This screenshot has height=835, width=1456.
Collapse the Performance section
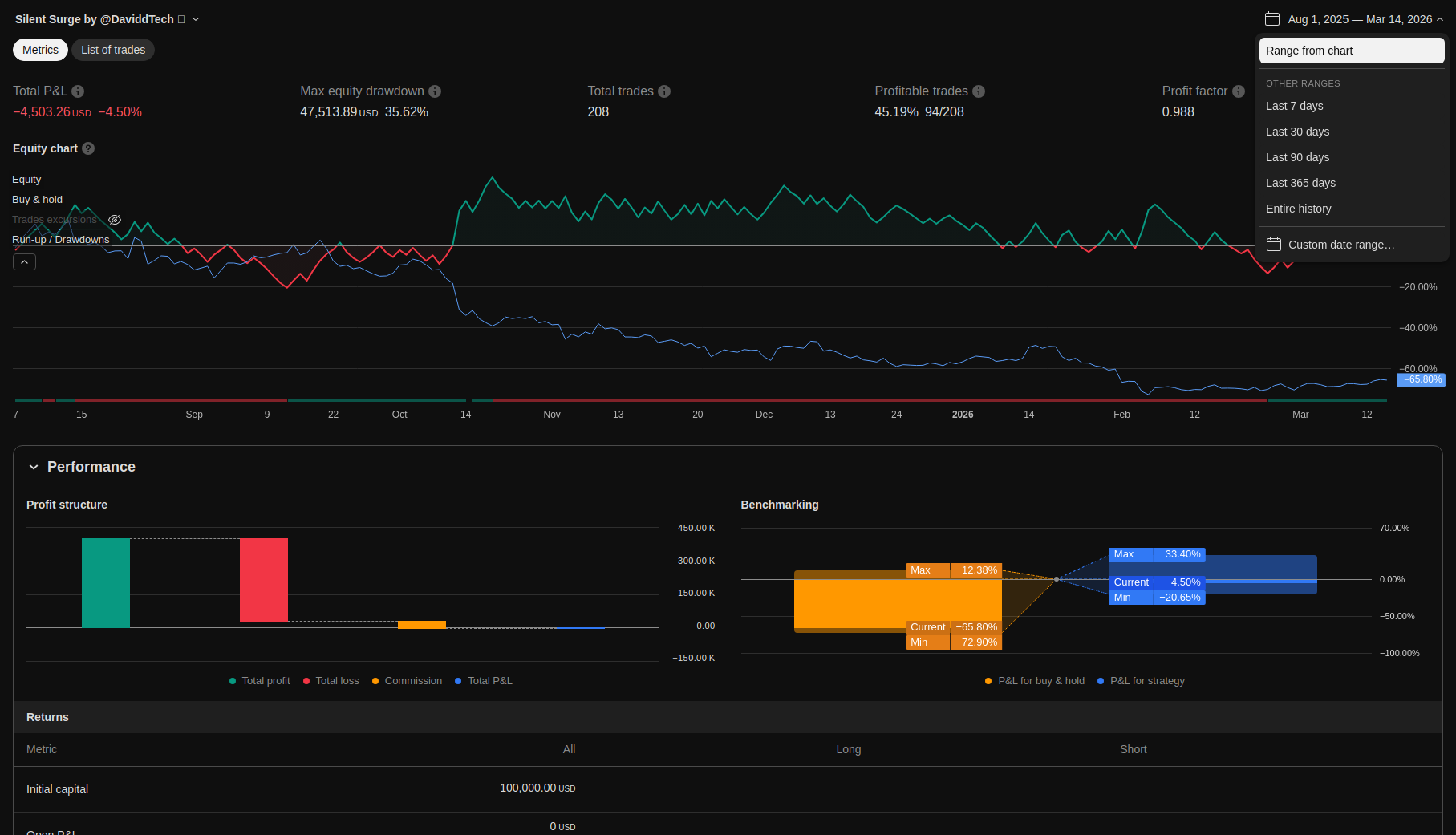pos(34,467)
